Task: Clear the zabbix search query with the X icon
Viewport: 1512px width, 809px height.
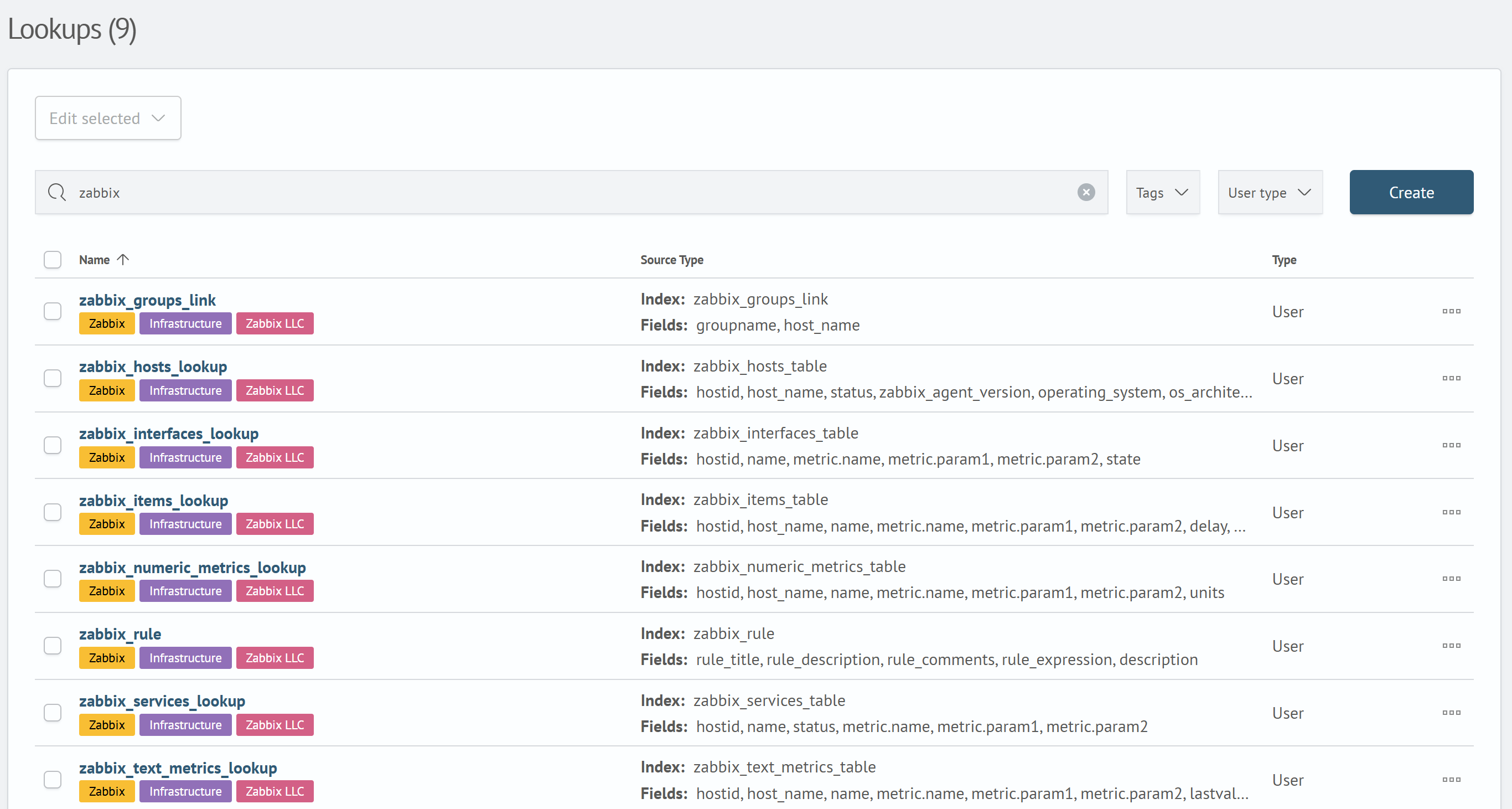Action: tap(1086, 192)
